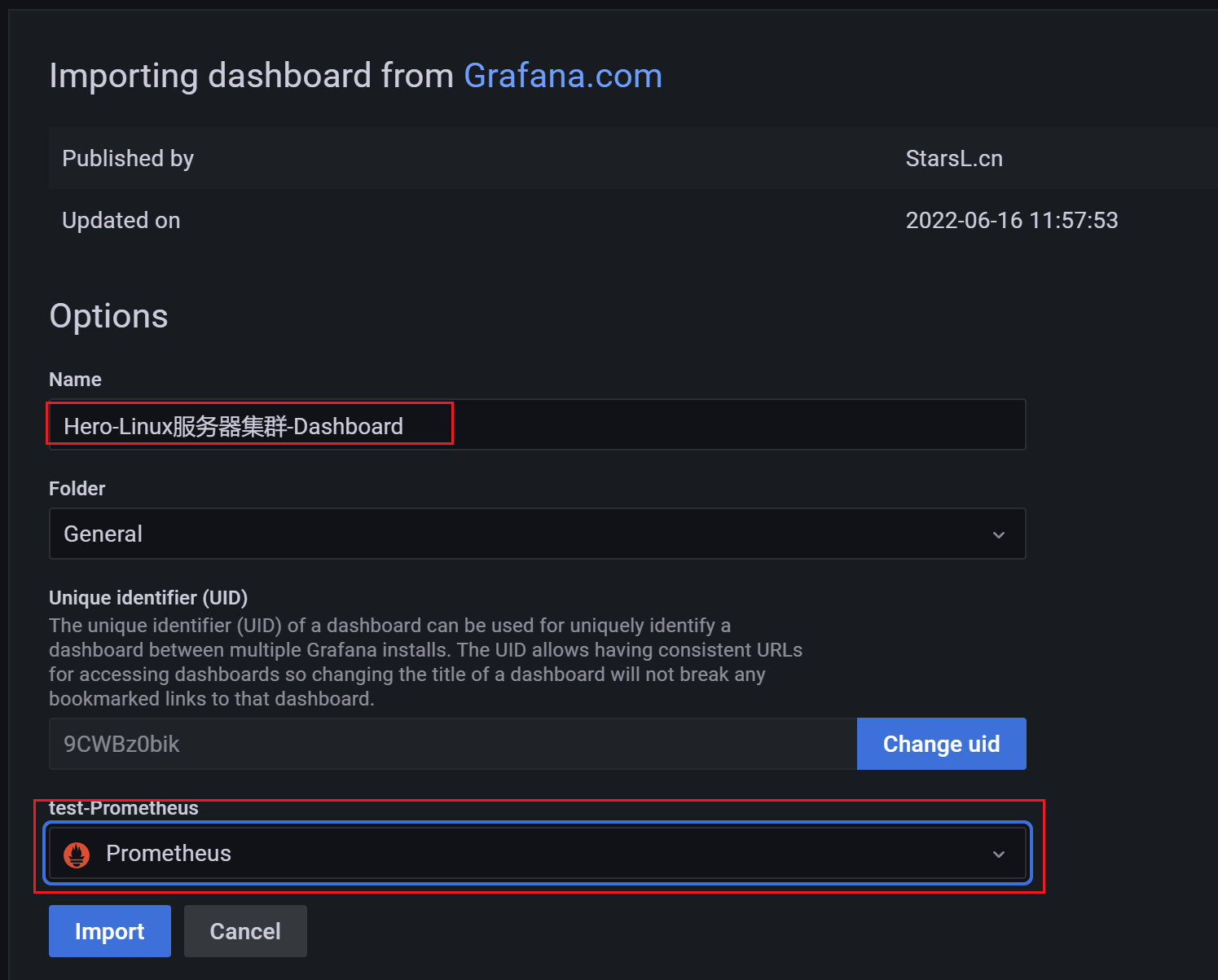Click the Updated on row label
This screenshot has width=1218, height=980.
pos(121,221)
